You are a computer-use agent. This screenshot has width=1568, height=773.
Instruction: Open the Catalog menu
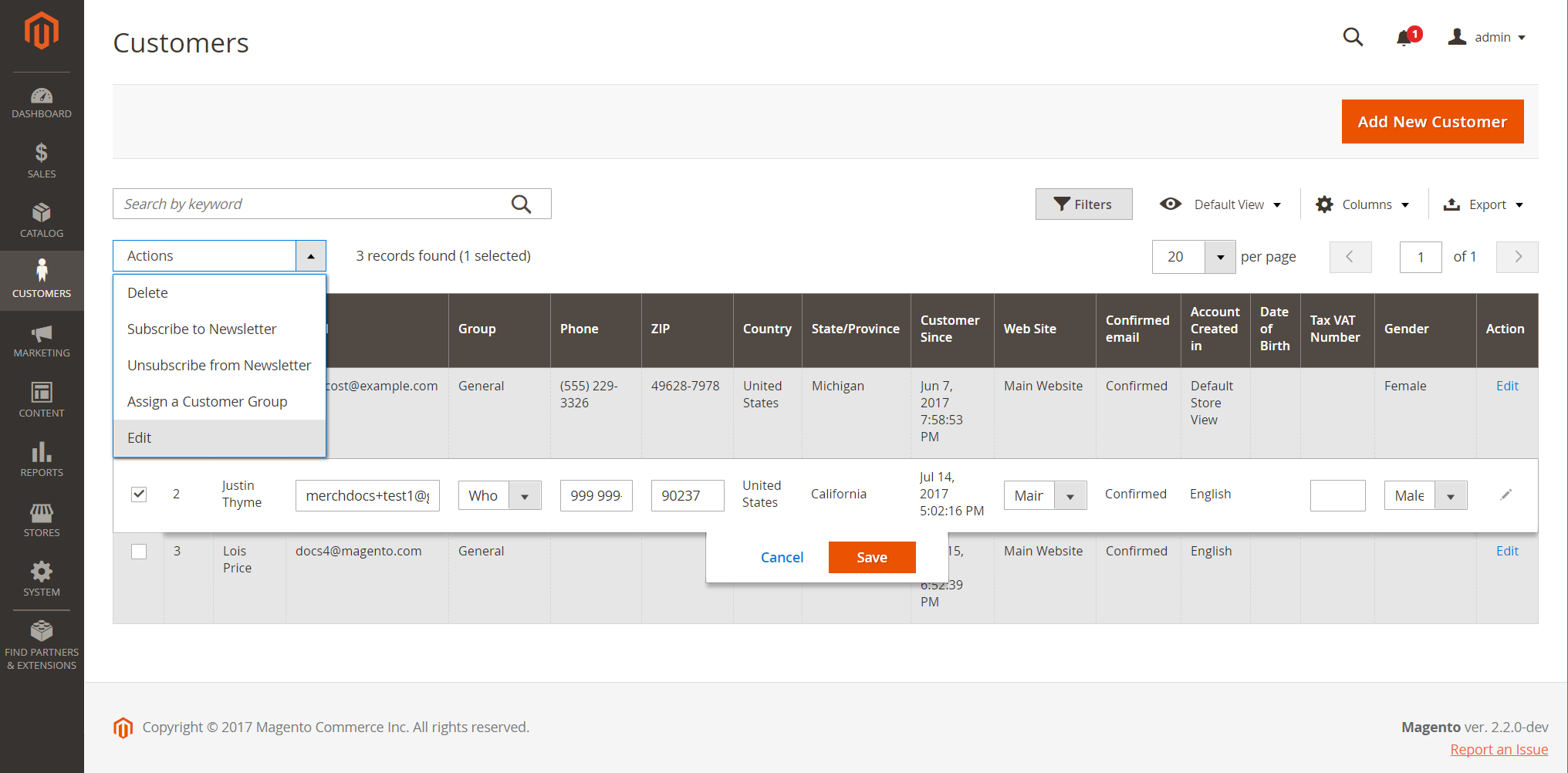(42, 221)
